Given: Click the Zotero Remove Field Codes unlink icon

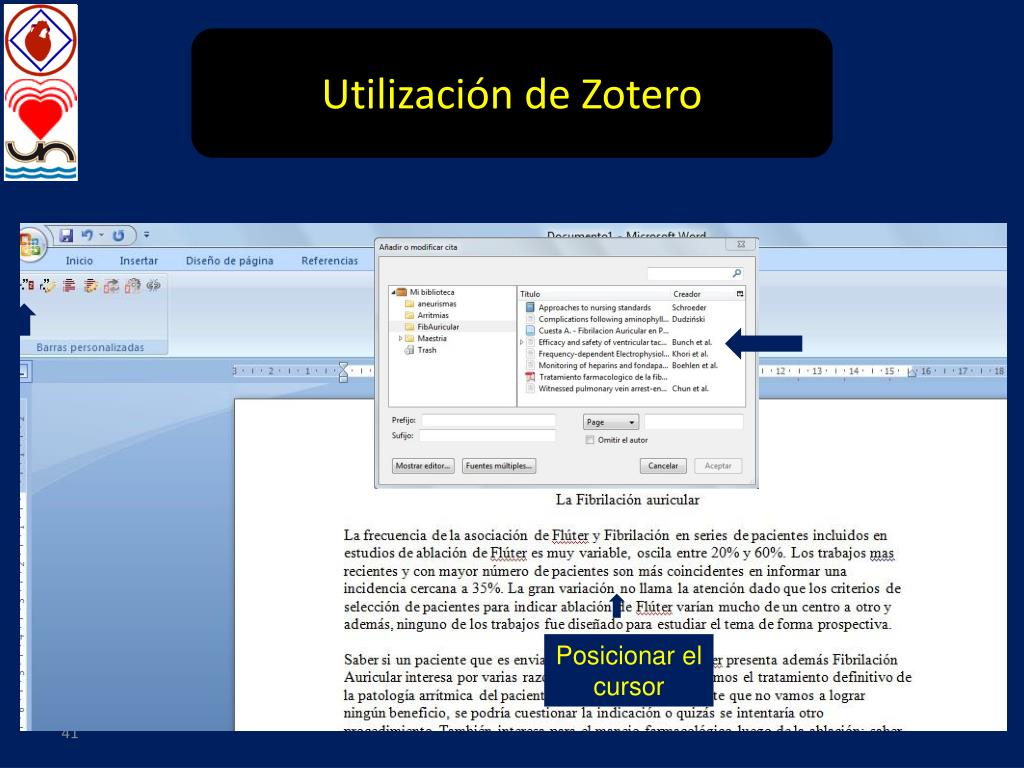Looking at the screenshot, I should 153,285.
